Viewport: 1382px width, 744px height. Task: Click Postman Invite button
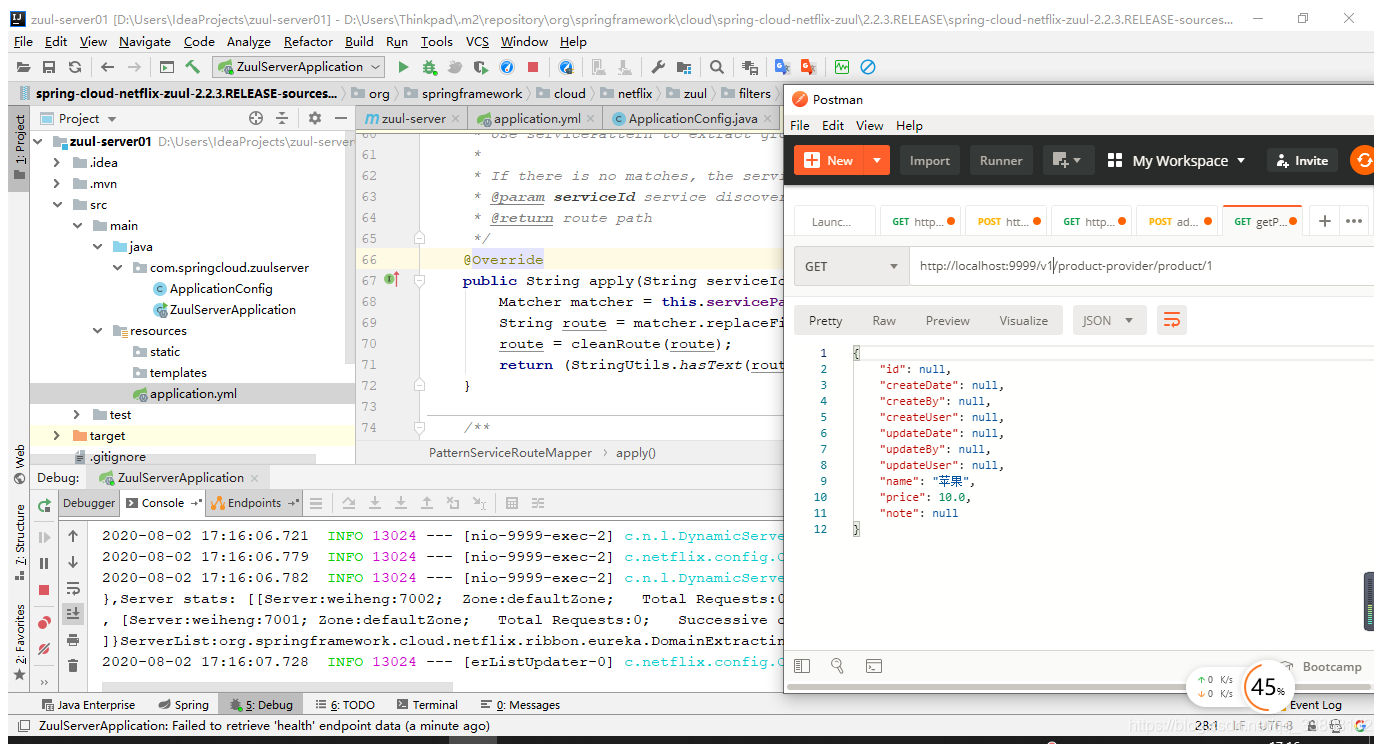tap(1301, 160)
